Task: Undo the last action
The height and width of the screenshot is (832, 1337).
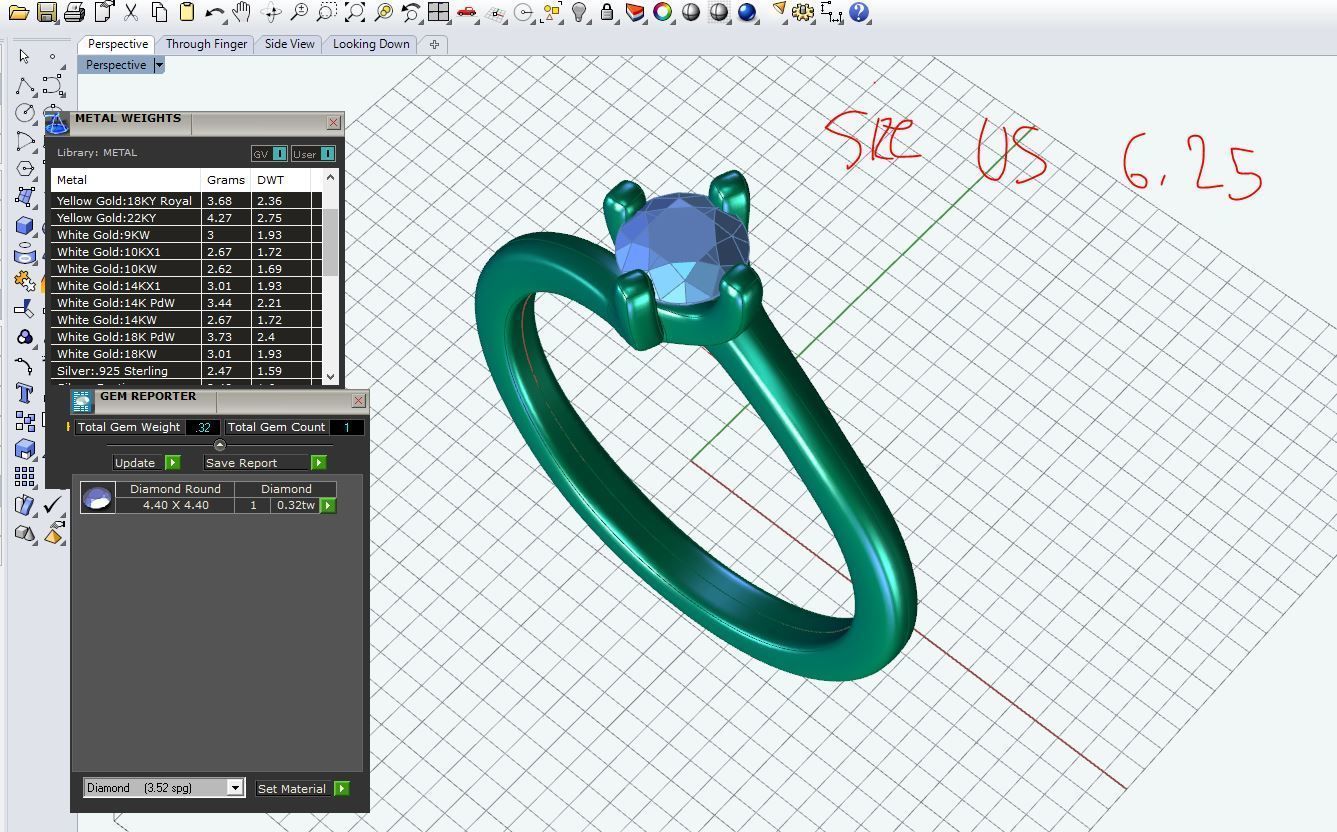Action: click(214, 13)
